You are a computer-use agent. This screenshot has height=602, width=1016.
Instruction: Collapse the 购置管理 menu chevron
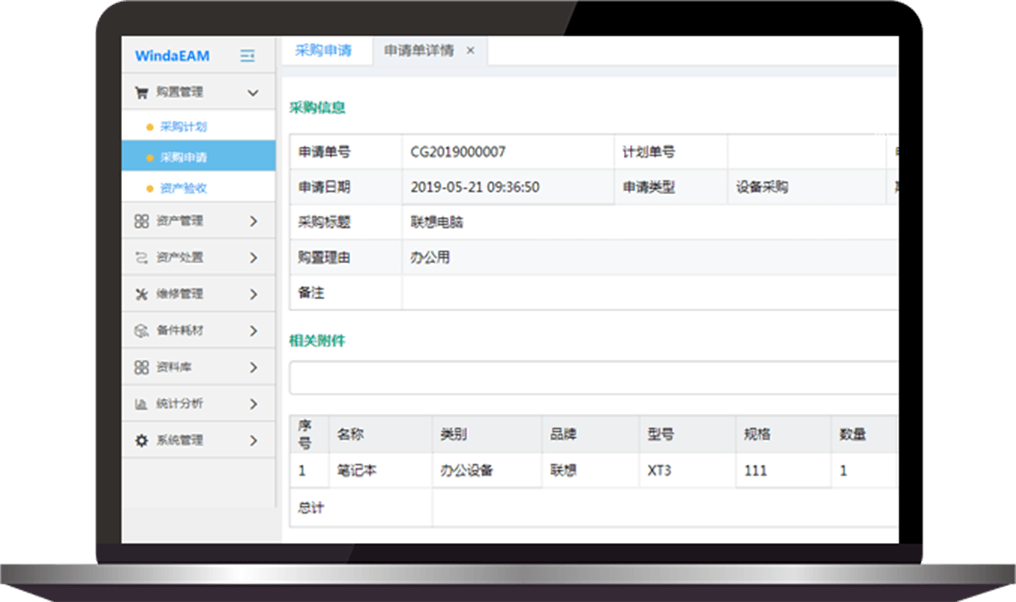tap(253, 93)
